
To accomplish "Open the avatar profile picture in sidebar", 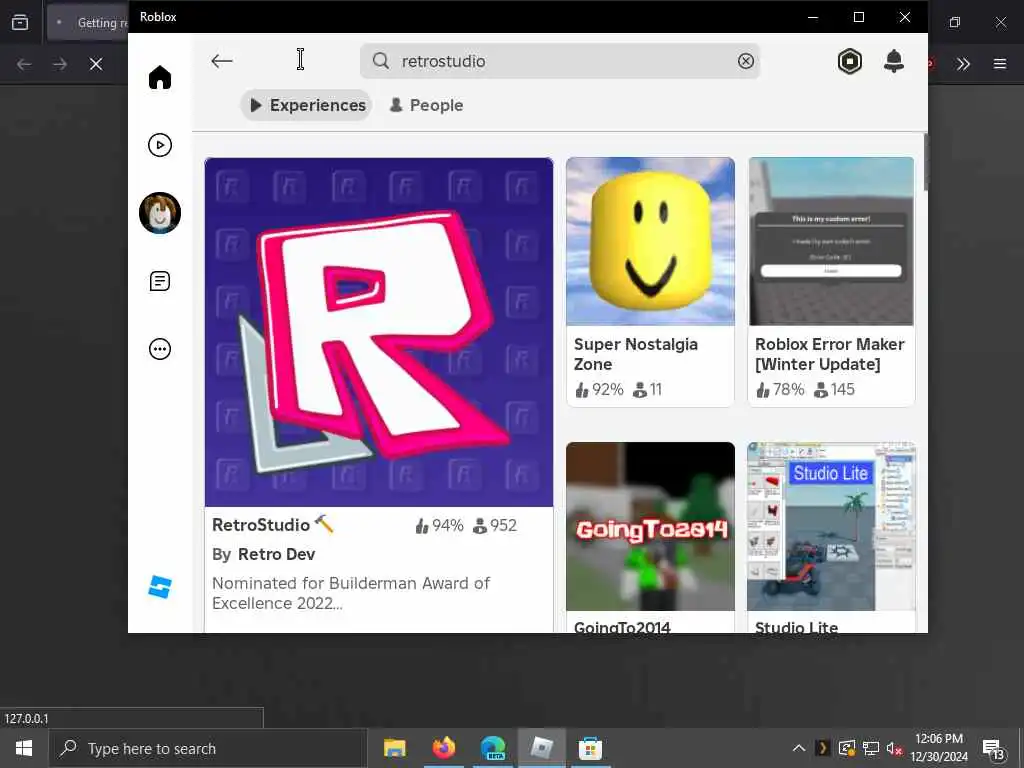I will click(x=160, y=213).
